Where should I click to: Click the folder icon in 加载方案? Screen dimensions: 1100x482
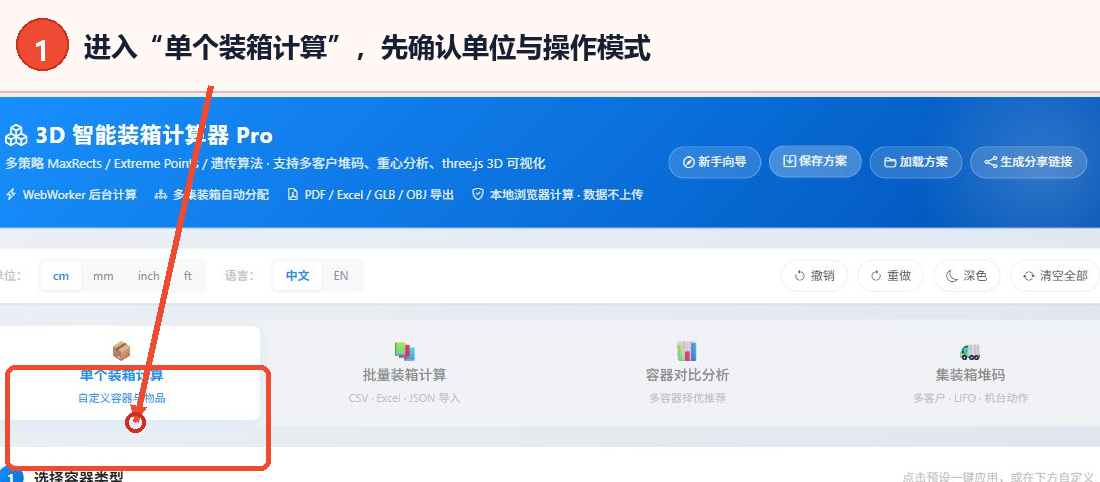(x=890, y=162)
